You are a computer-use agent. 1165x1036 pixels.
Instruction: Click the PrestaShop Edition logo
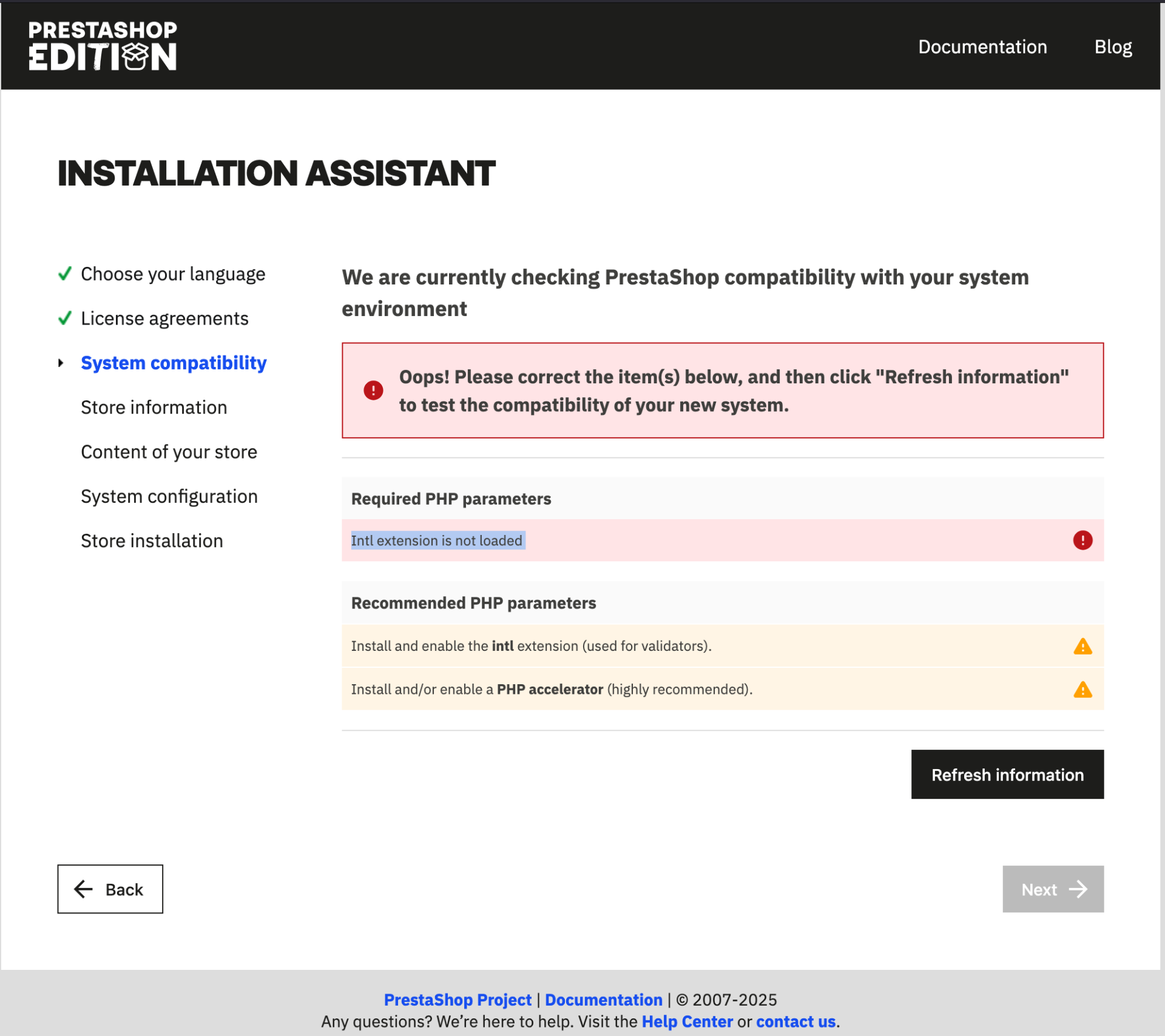pyautogui.click(x=103, y=46)
